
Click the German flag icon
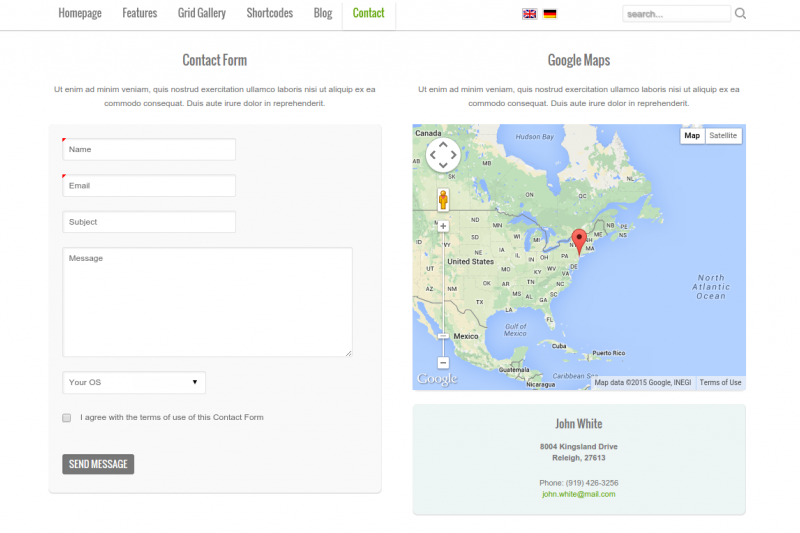[550, 14]
